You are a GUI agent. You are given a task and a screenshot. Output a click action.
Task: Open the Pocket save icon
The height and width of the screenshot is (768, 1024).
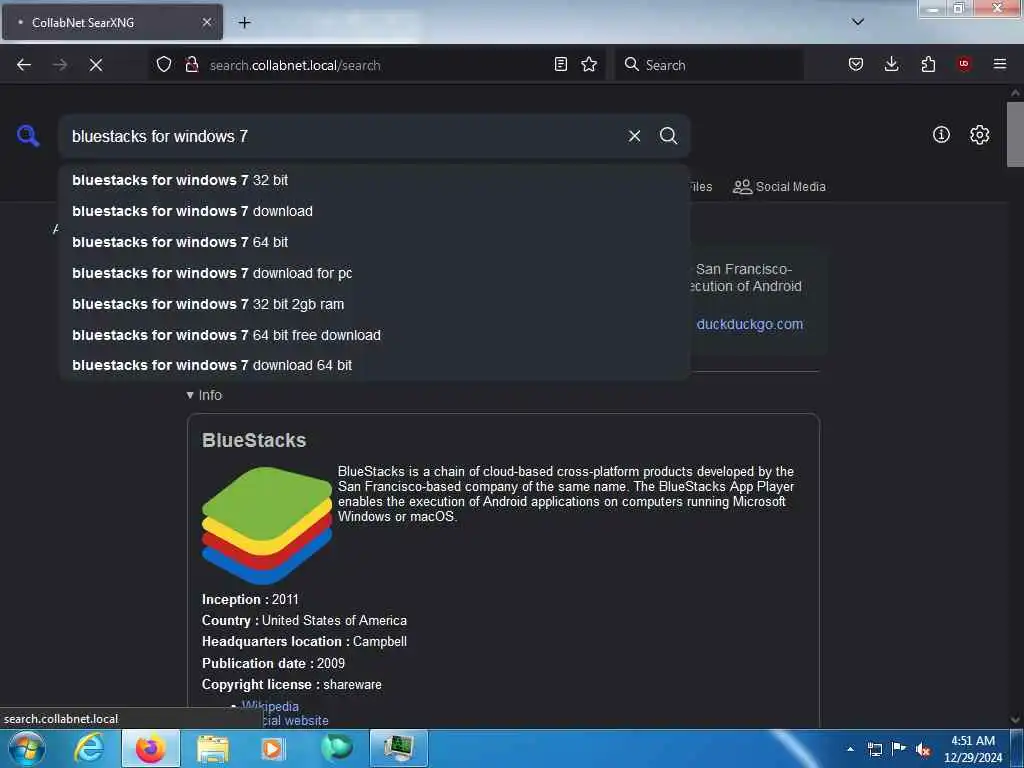856,64
